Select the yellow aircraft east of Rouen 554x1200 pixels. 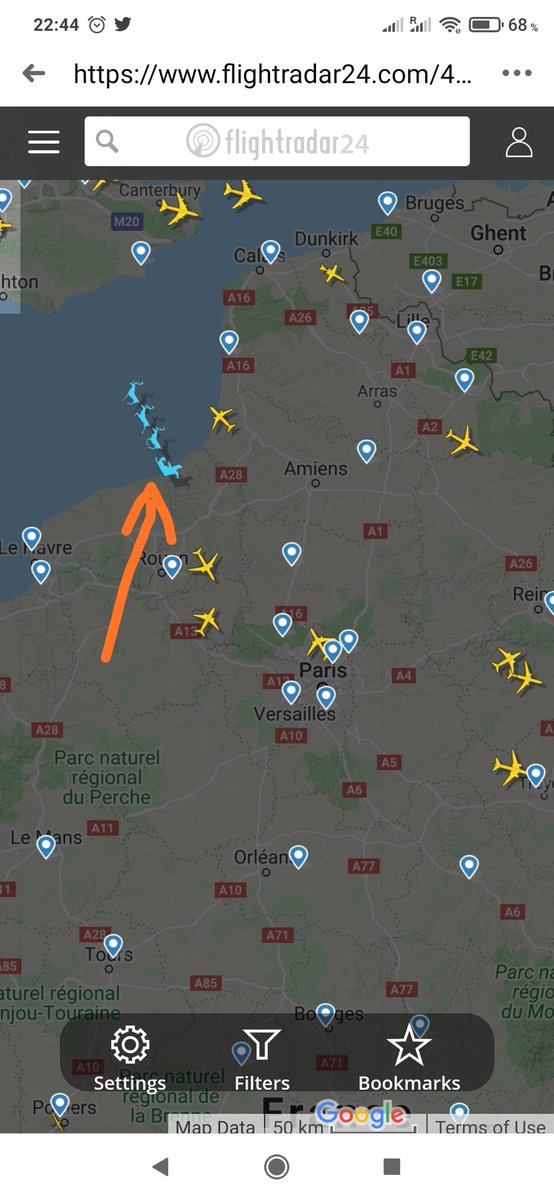pos(204,565)
